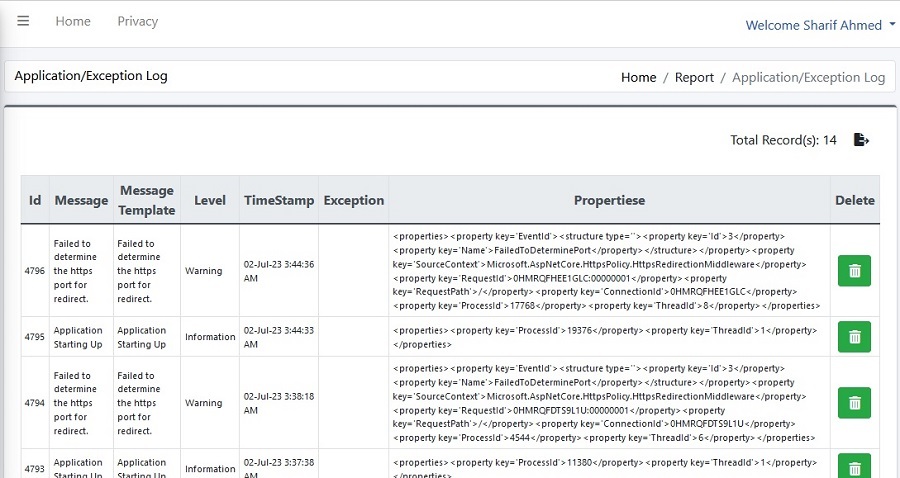Viewport: 900px width, 478px height.
Task: Click Warning level in row 4794
Action: tap(203, 403)
